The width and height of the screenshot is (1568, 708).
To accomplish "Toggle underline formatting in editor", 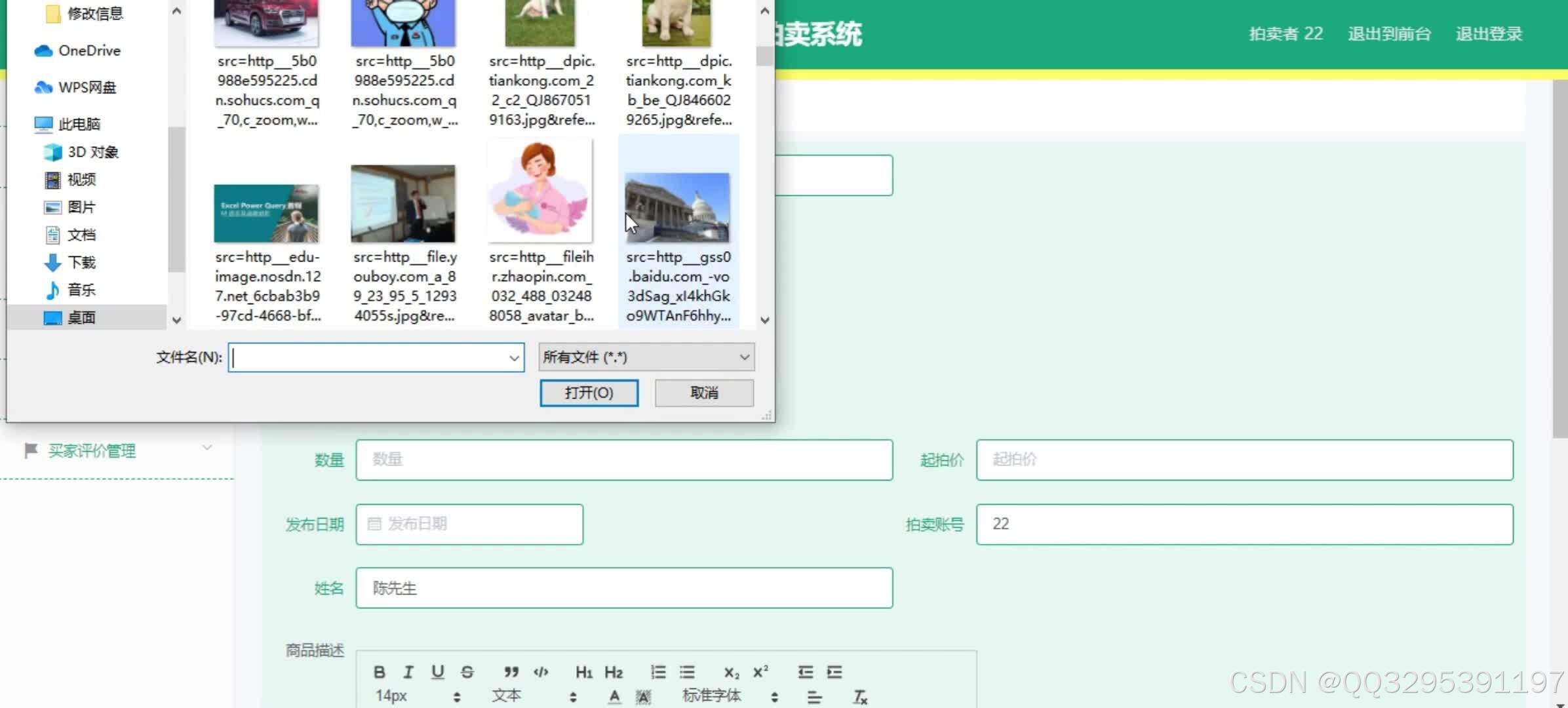I will pyautogui.click(x=438, y=672).
